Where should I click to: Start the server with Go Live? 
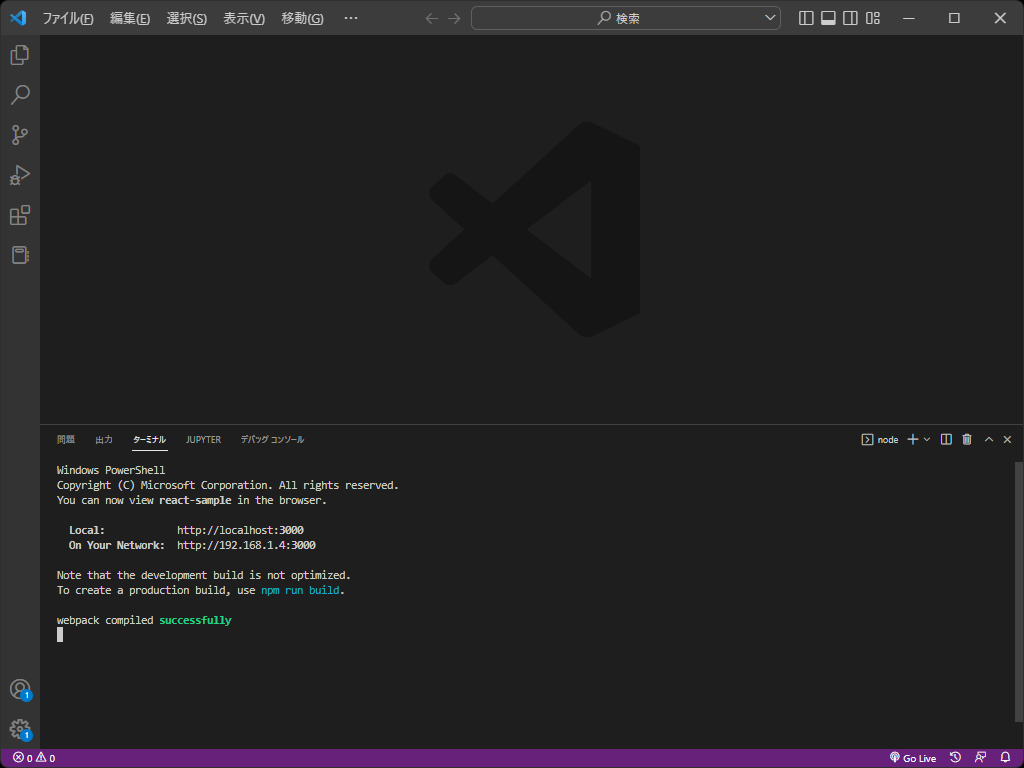coord(913,758)
